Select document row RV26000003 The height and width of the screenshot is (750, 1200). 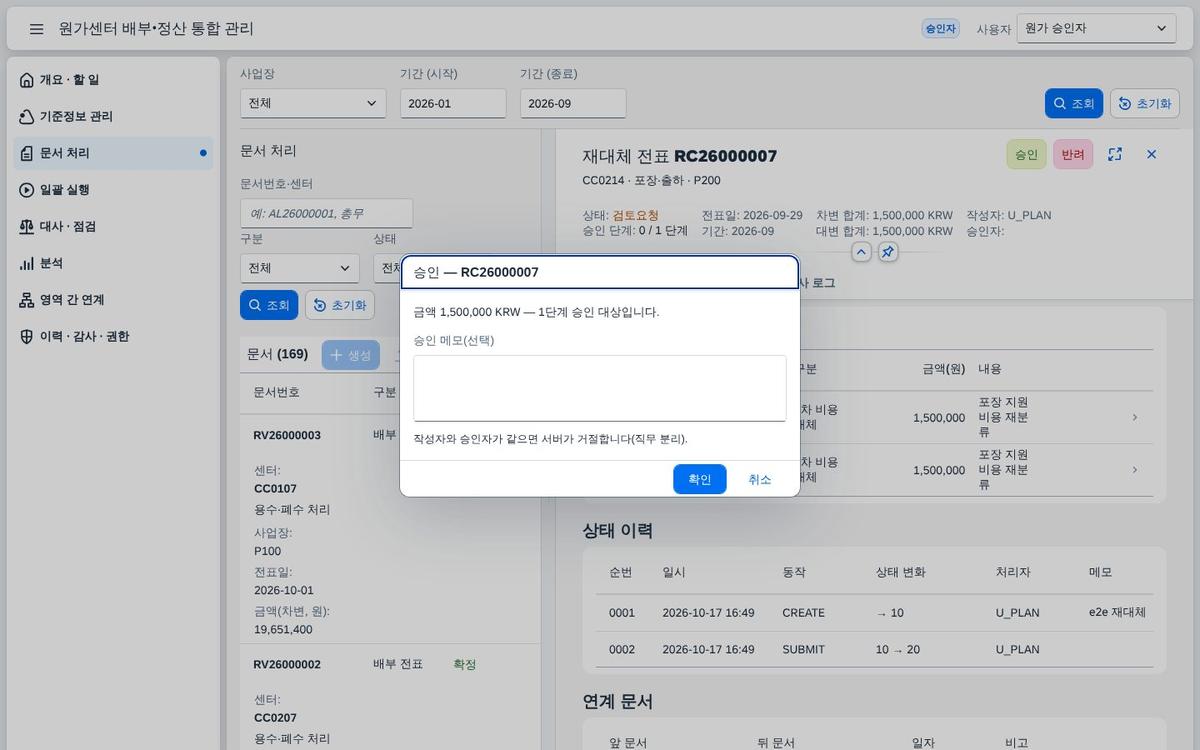pos(390,530)
